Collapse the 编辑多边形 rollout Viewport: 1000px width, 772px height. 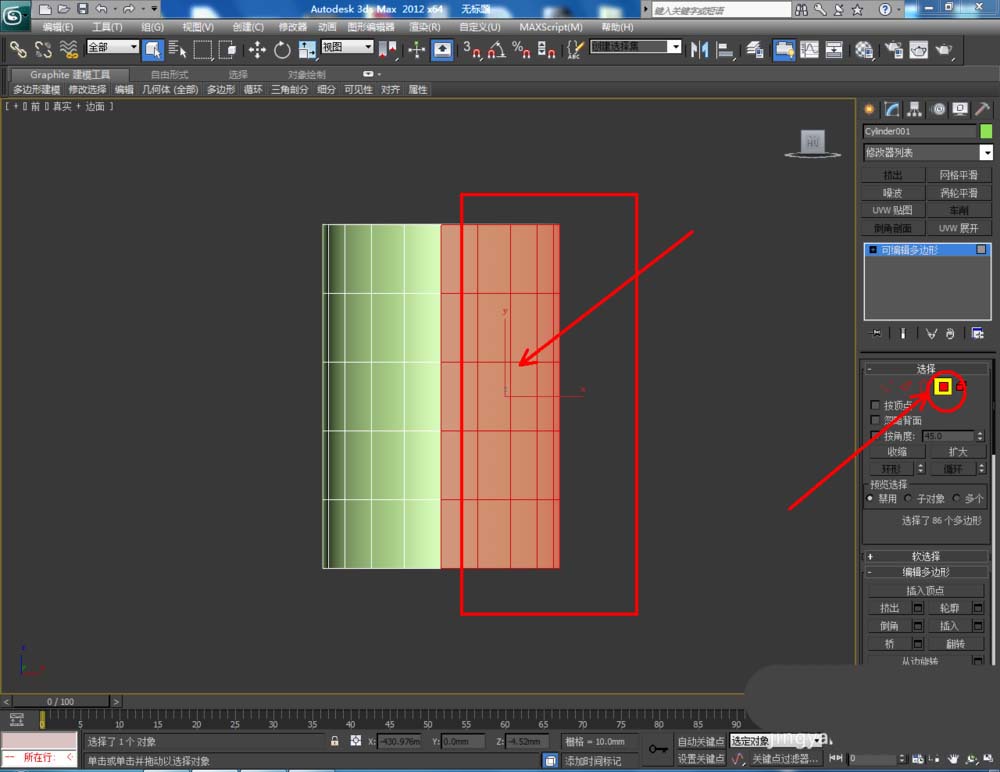(x=925, y=572)
